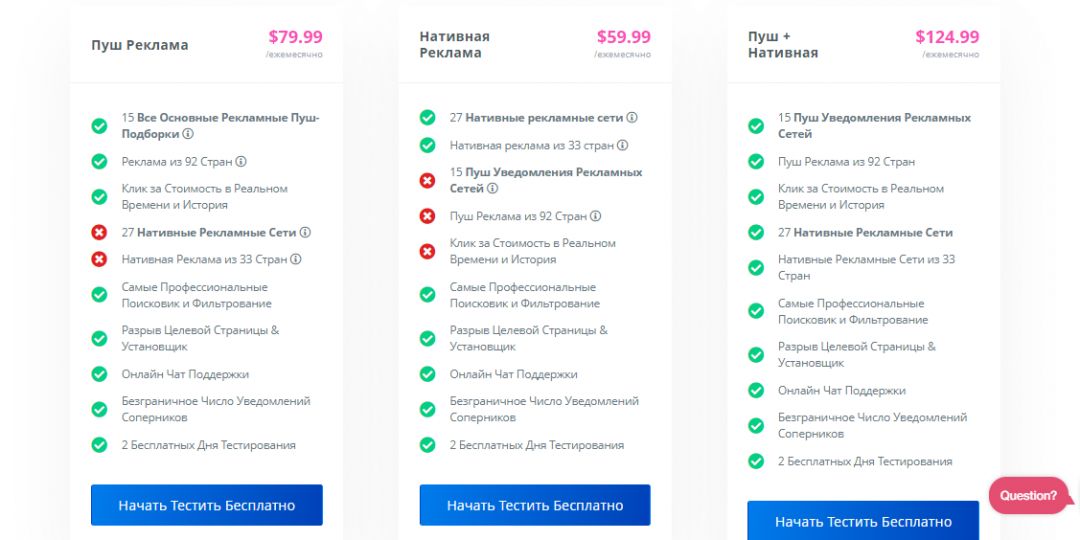Start free test for Пуш Реклама plan
The image size is (1080, 540).
tap(207, 505)
